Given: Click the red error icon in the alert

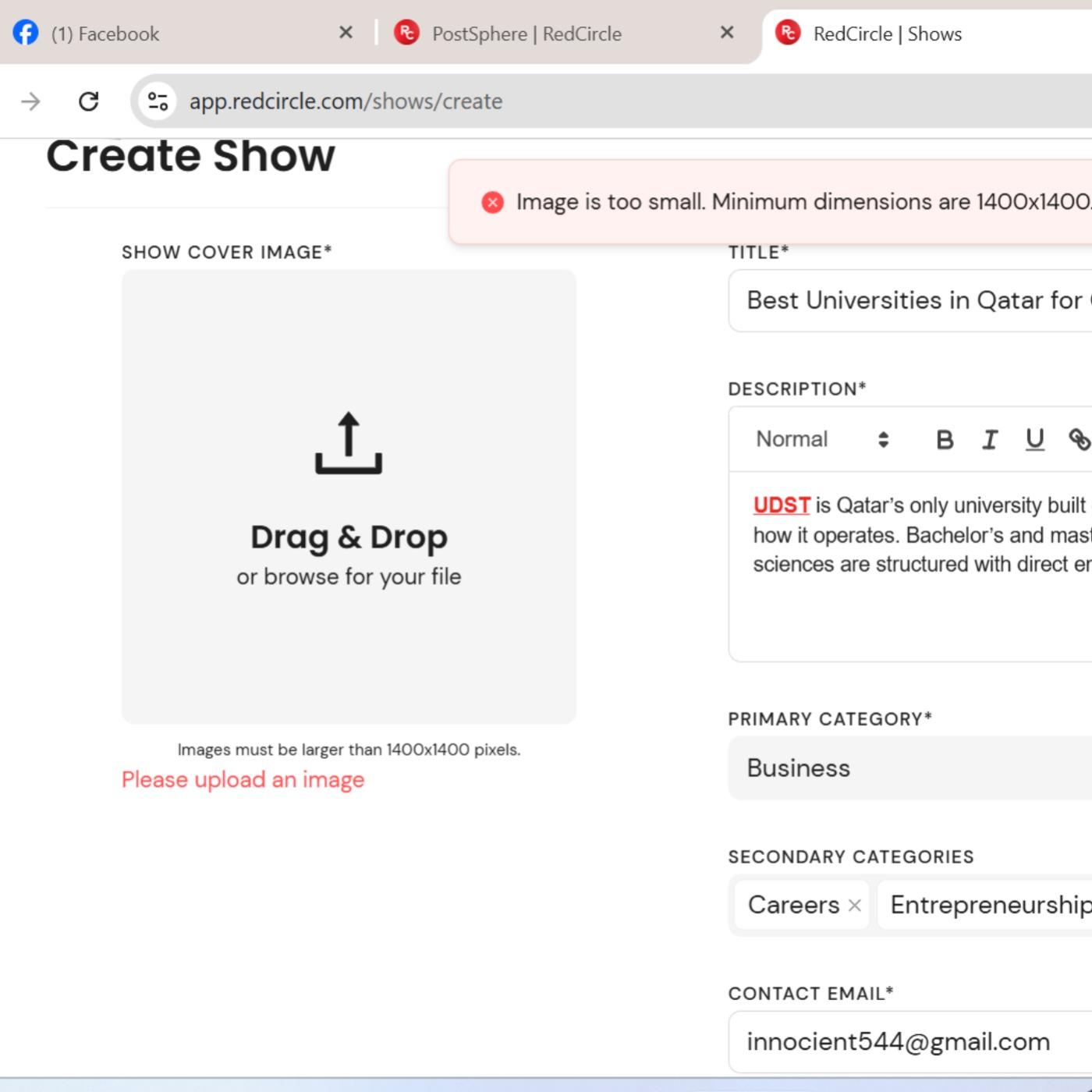Looking at the screenshot, I should [492, 202].
